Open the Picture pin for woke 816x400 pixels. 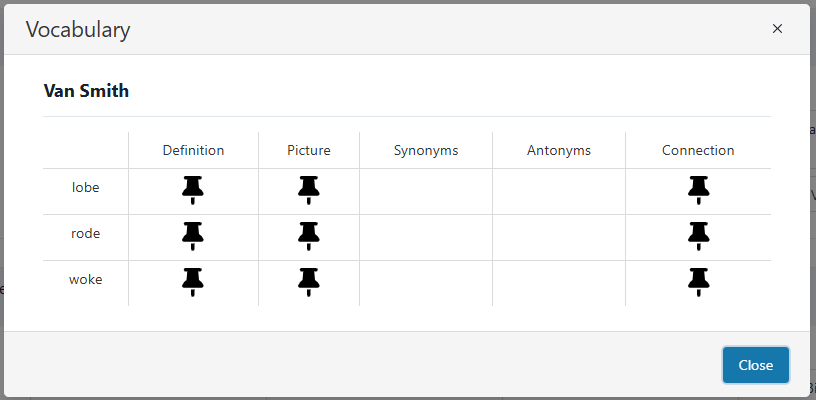(x=308, y=282)
